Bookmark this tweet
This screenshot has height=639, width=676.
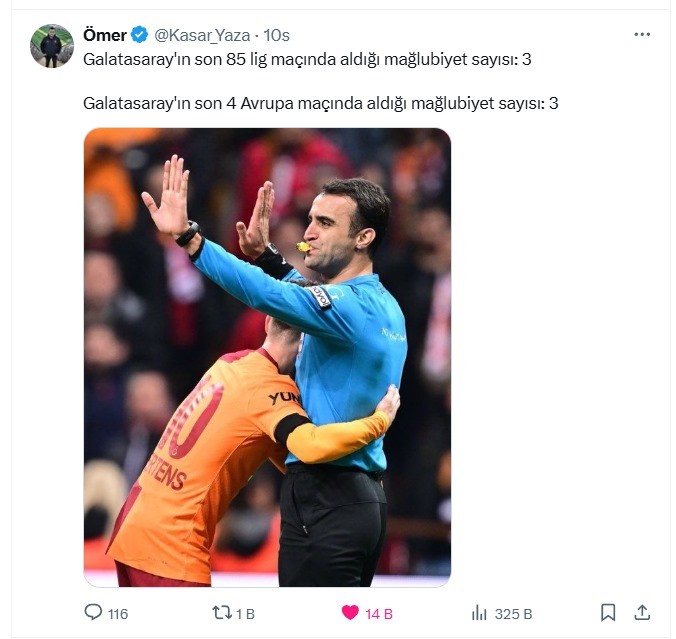608,613
